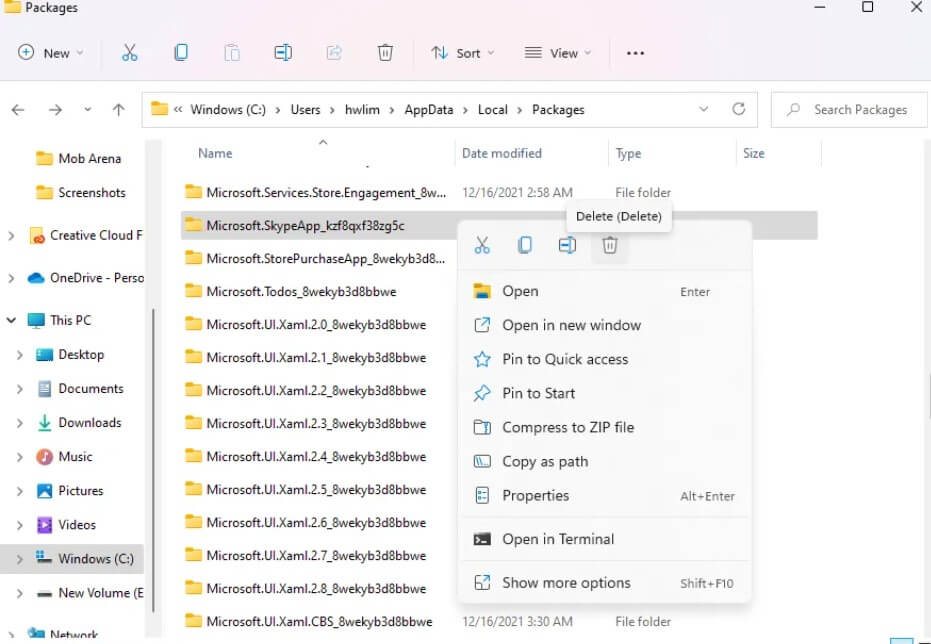Click the Size column header
Image resolution: width=931 pixels, height=644 pixels.
753,153
